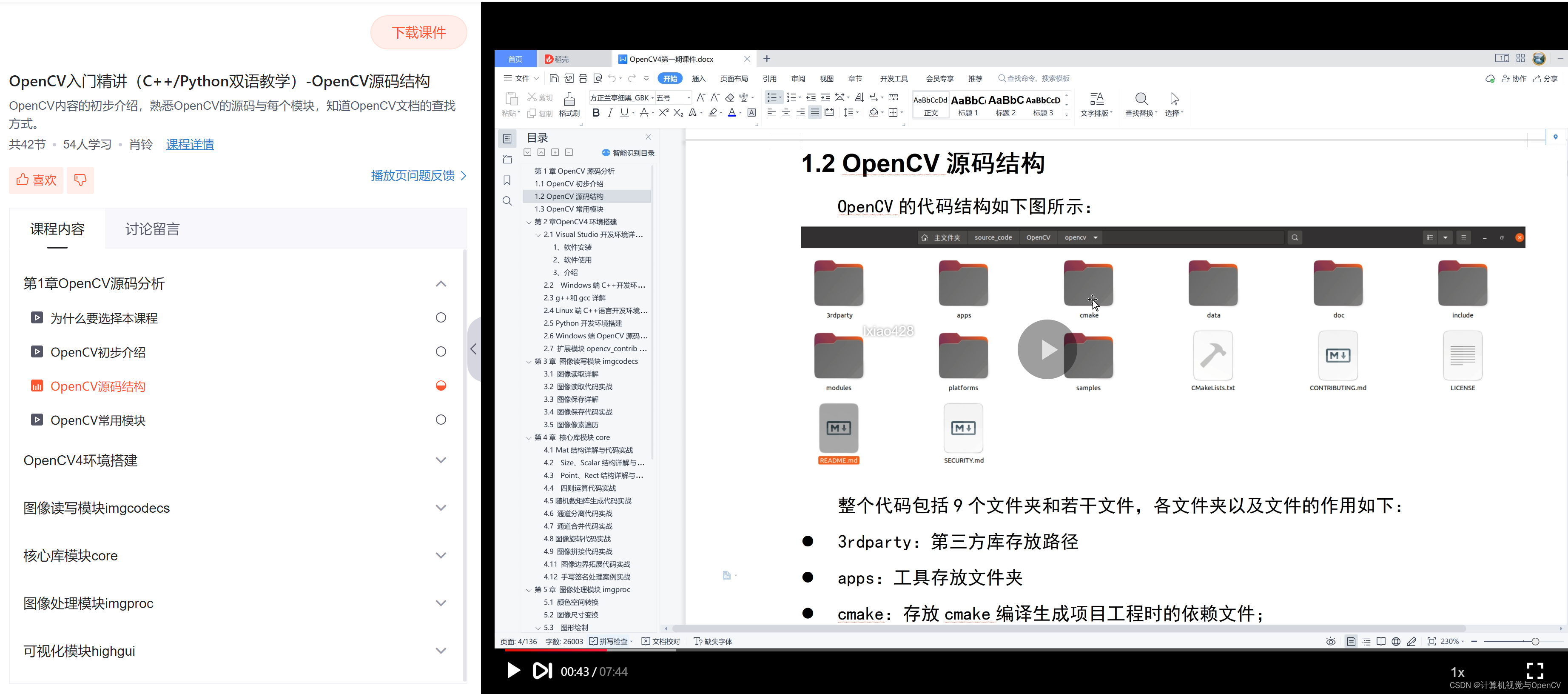
Task: Click the center align icon
Action: (x=786, y=113)
